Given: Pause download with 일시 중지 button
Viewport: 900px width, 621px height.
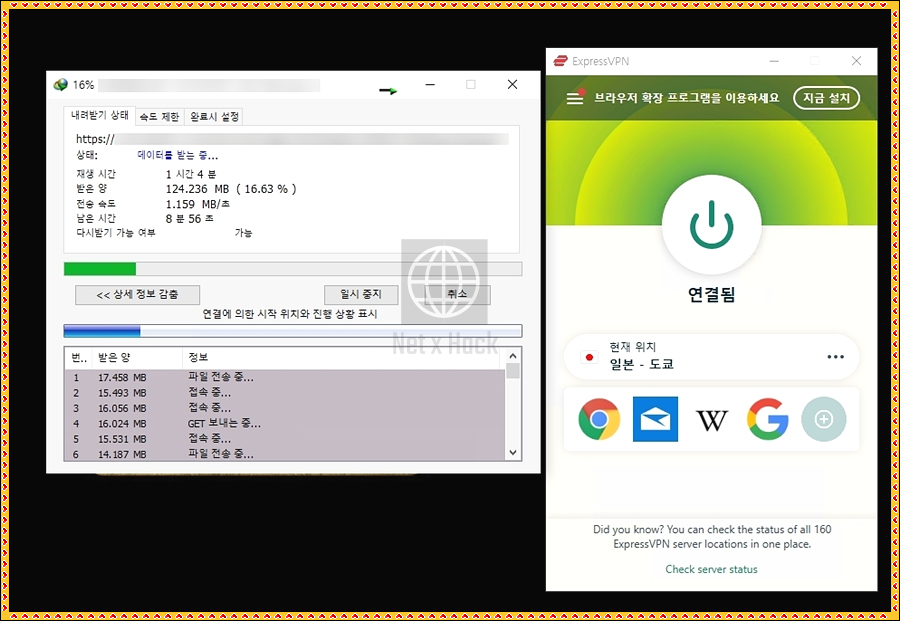Looking at the screenshot, I should pyautogui.click(x=360, y=294).
